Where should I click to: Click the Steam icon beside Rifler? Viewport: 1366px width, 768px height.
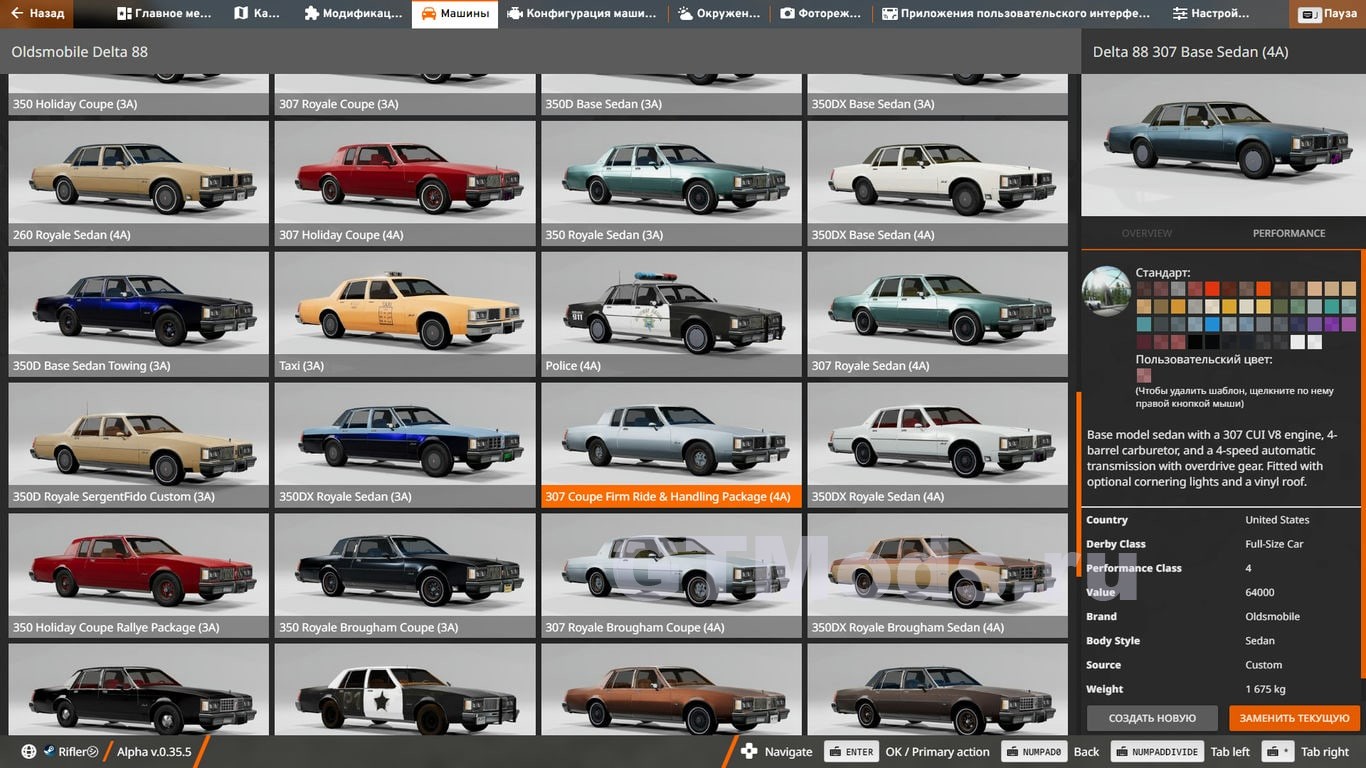pyautogui.click(x=48, y=752)
